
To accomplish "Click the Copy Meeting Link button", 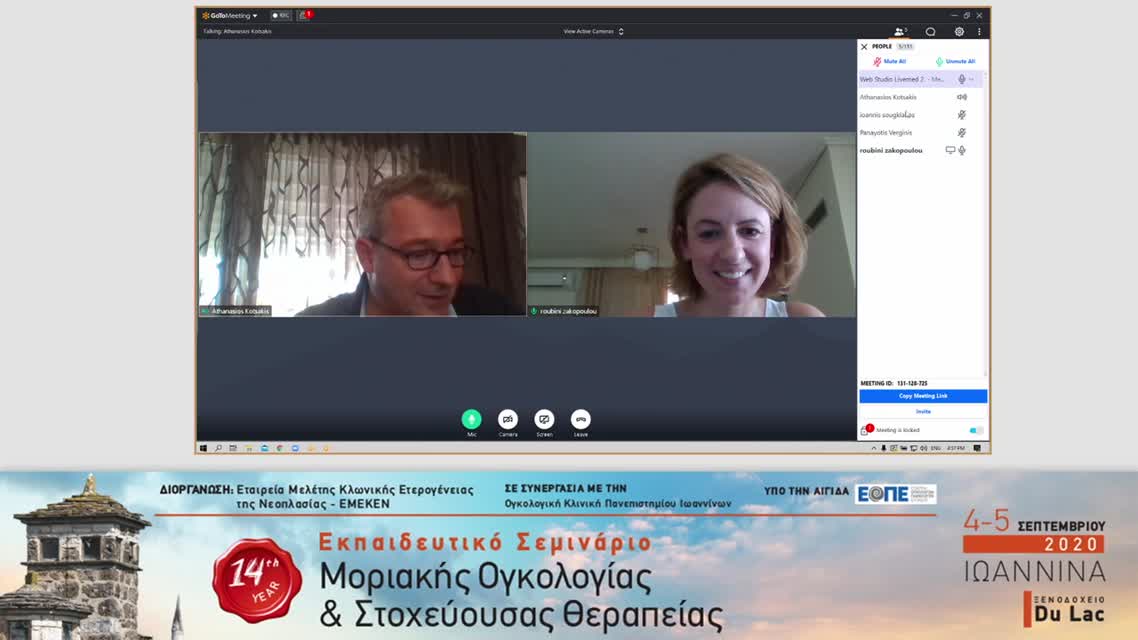I will pos(923,396).
